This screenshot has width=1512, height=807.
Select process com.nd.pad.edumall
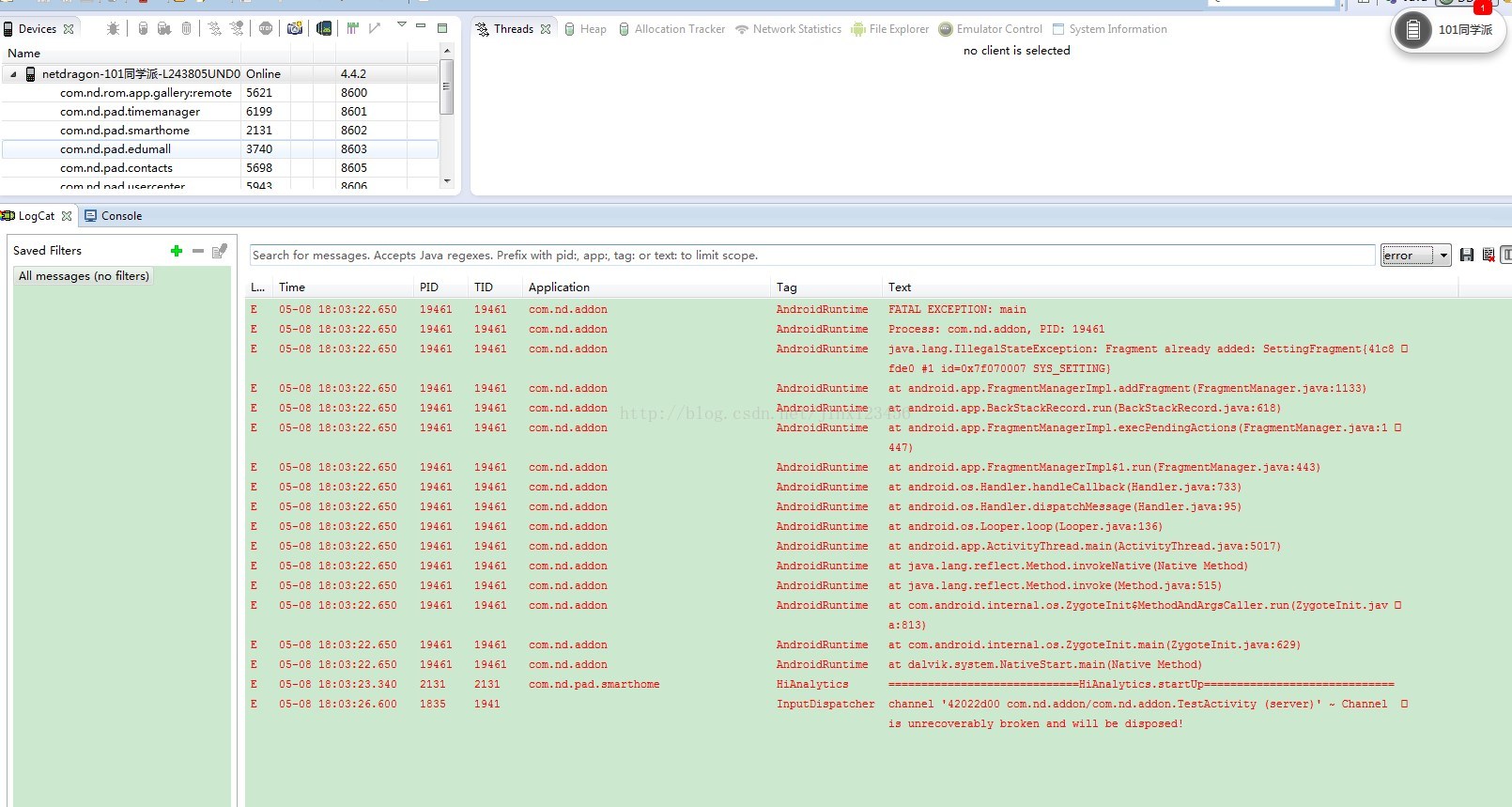221,149
